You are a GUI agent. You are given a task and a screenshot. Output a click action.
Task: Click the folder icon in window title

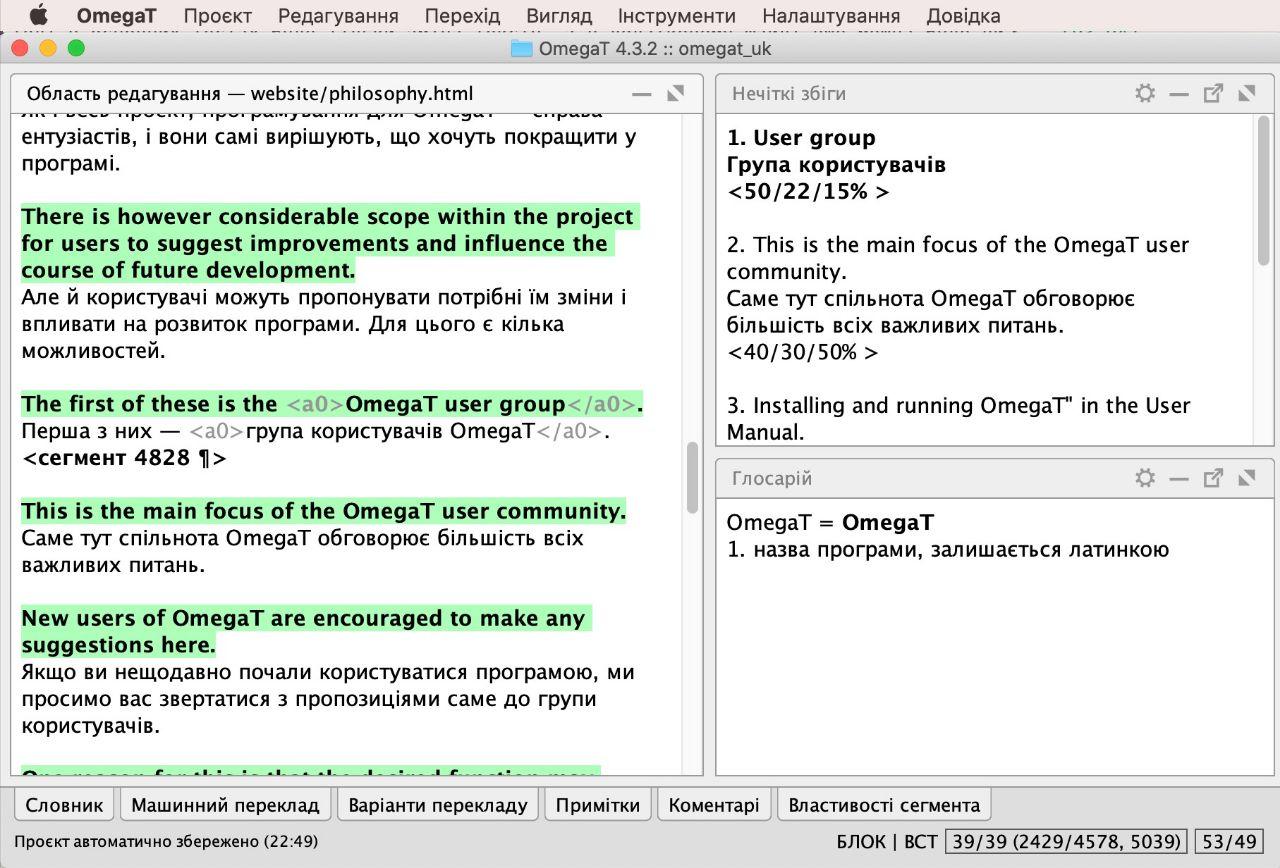click(x=521, y=49)
